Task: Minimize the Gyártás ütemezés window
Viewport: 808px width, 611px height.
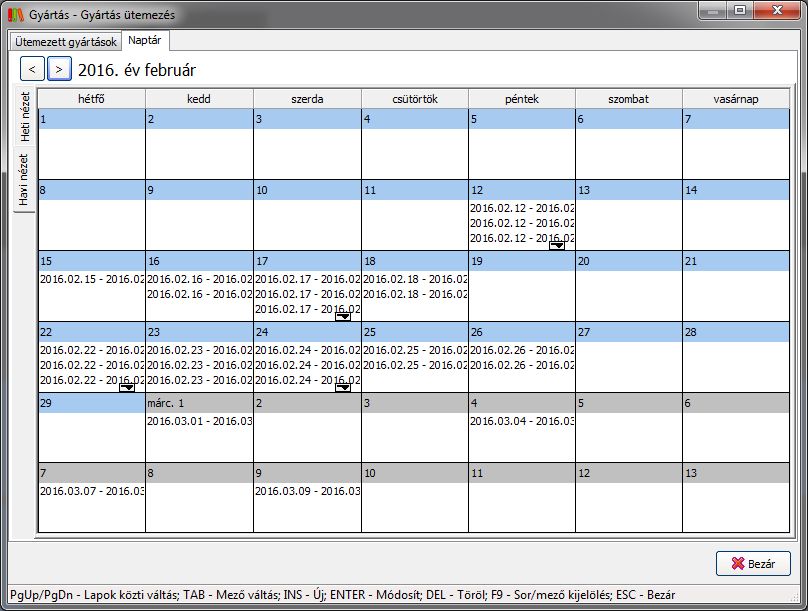Action: 712,10
